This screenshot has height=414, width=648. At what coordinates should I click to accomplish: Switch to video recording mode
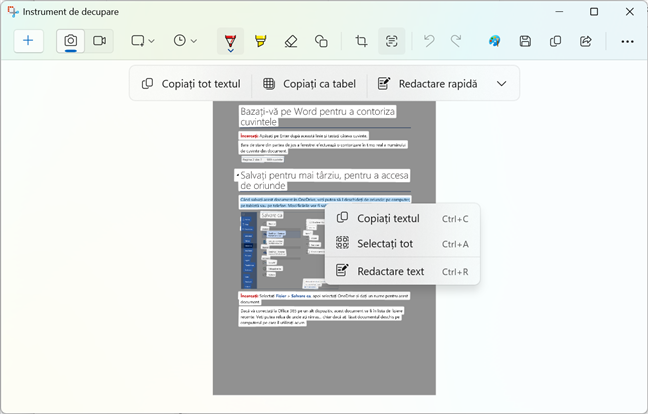point(100,41)
